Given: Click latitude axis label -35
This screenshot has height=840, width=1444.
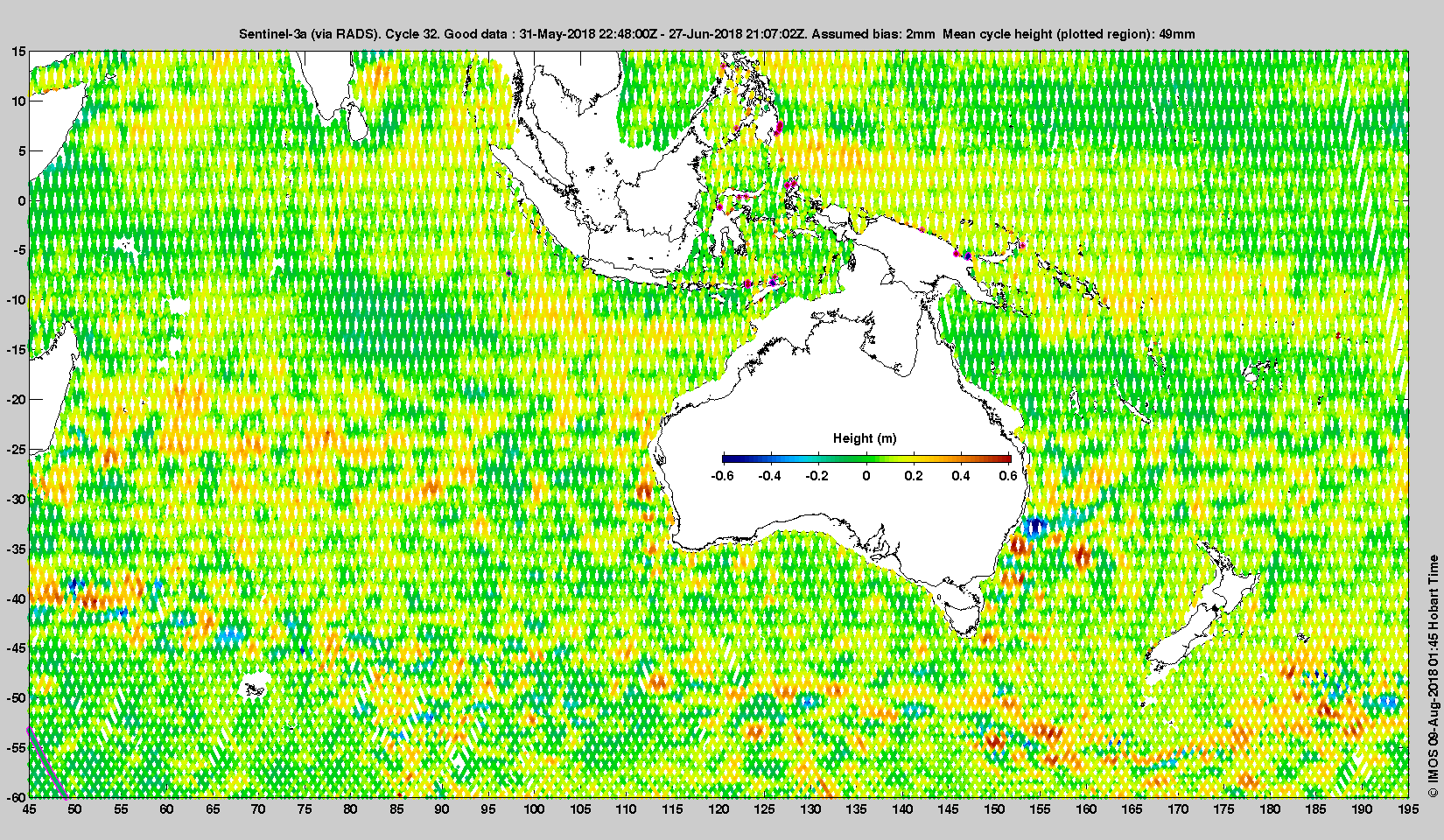Looking at the screenshot, I should pyautogui.click(x=17, y=549).
